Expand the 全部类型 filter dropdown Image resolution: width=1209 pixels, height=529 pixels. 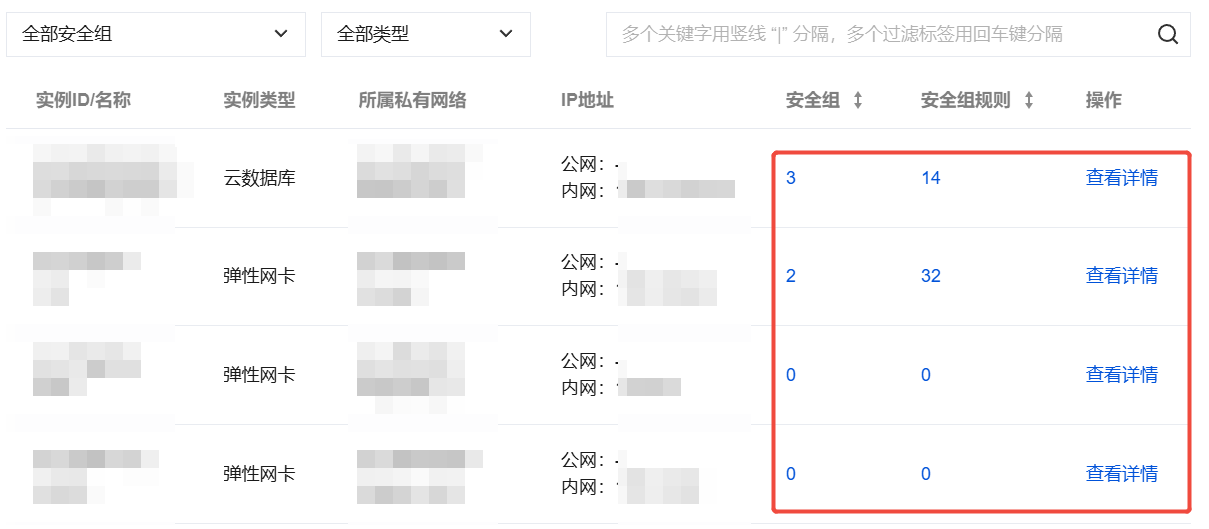click(x=425, y=35)
